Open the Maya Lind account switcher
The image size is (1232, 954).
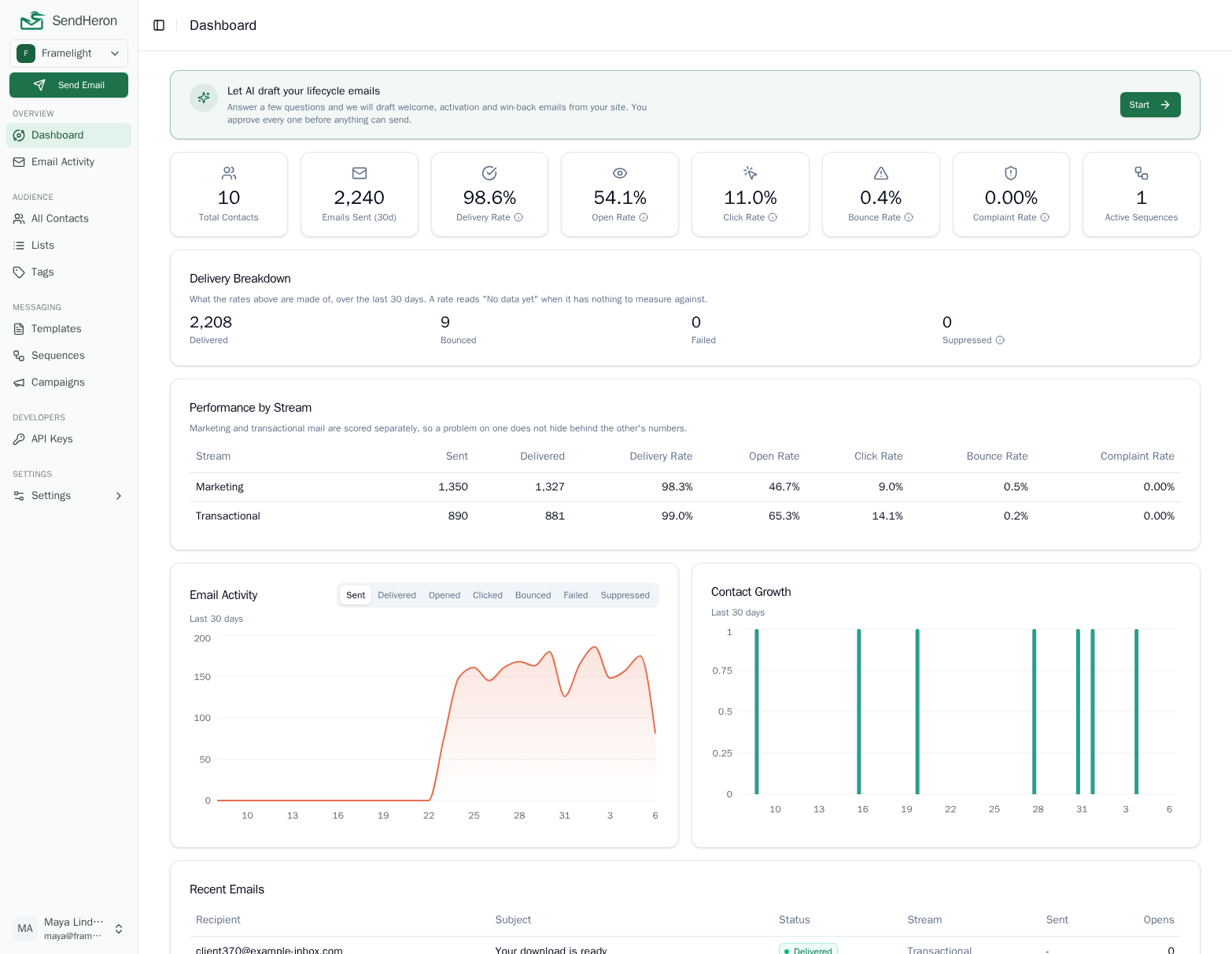(x=68, y=929)
